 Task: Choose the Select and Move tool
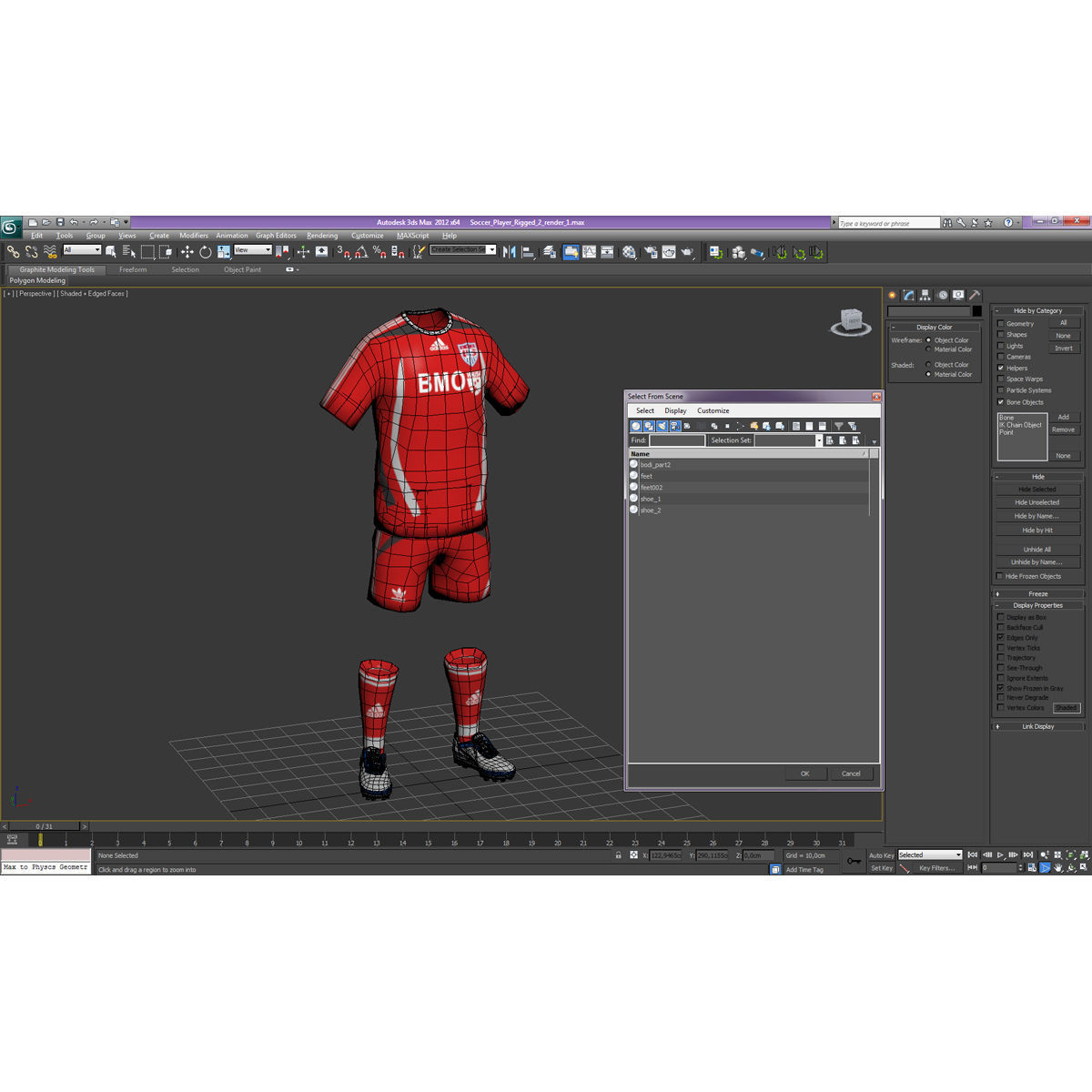tap(187, 252)
